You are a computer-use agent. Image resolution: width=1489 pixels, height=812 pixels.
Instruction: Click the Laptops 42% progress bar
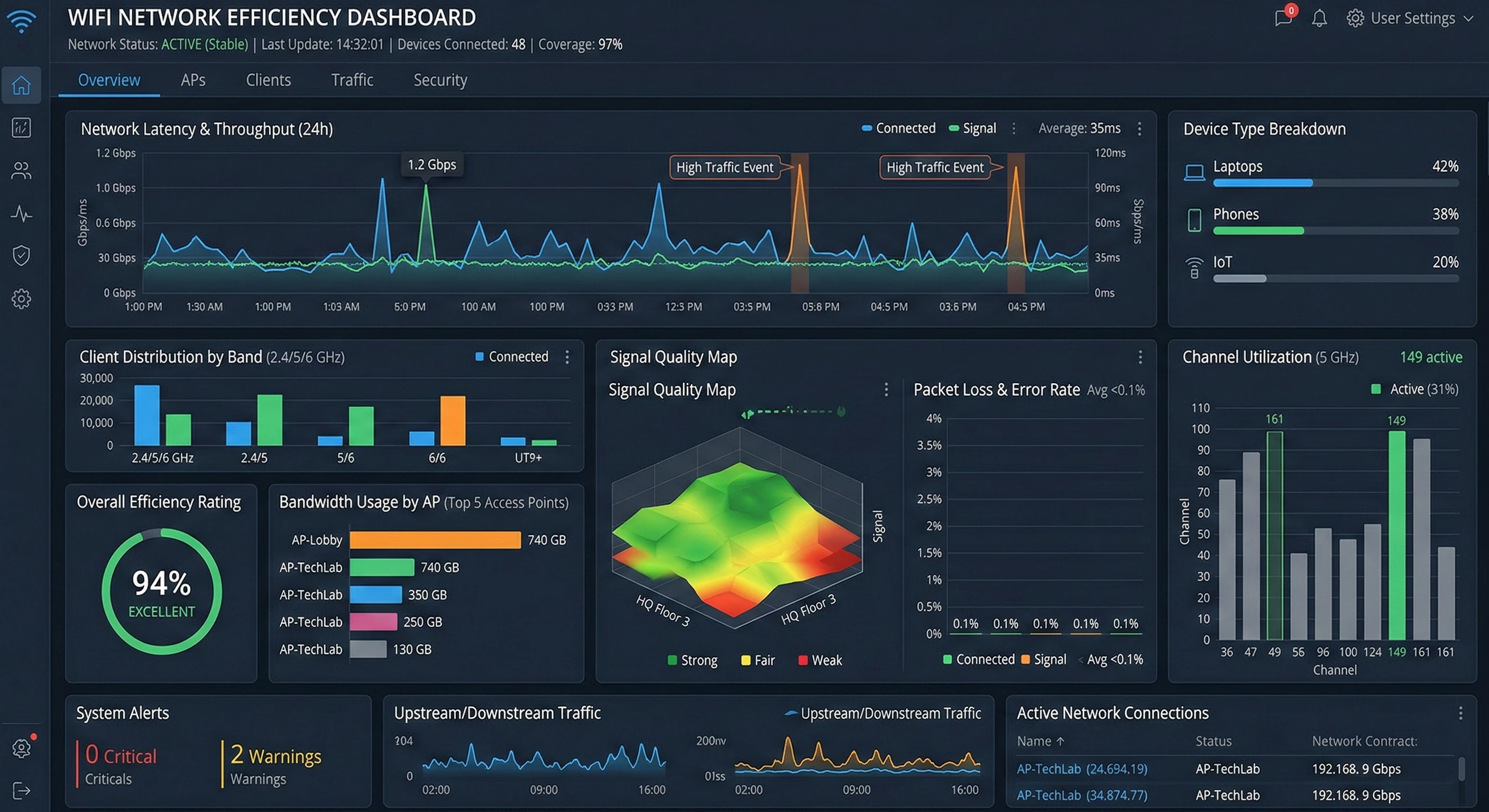pyautogui.click(x=1336, y=183)
